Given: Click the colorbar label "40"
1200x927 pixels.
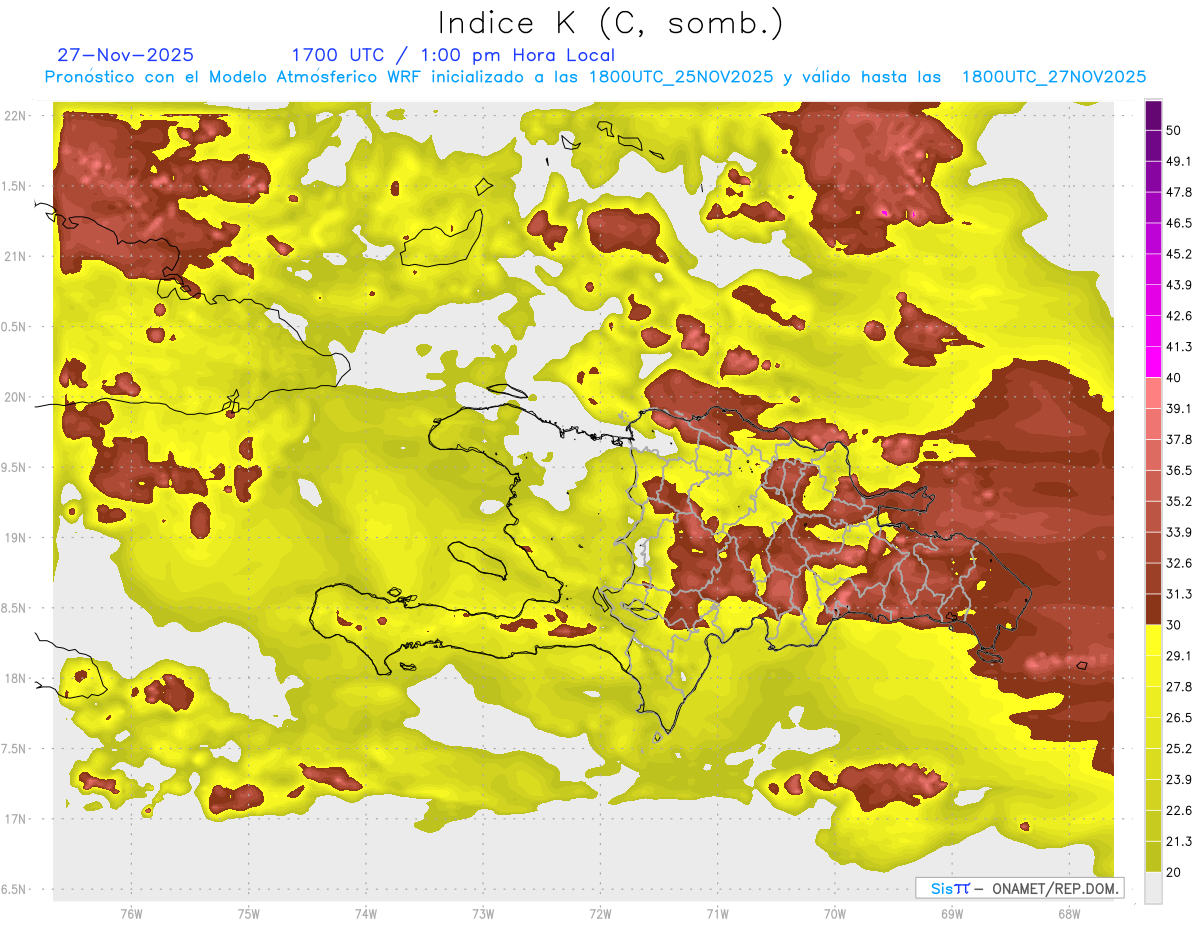Looking at the screenshot, I should tap(1174, 378).
